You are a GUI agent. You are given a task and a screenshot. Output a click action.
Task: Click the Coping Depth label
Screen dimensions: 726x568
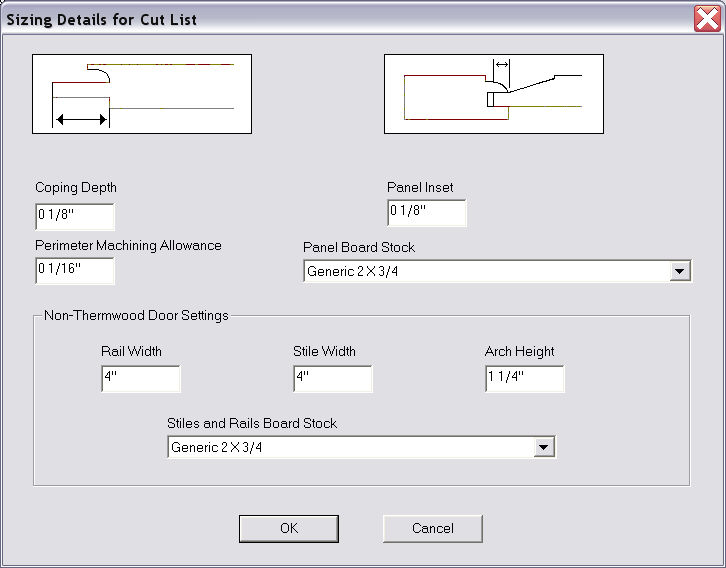[x=76, y=187]
